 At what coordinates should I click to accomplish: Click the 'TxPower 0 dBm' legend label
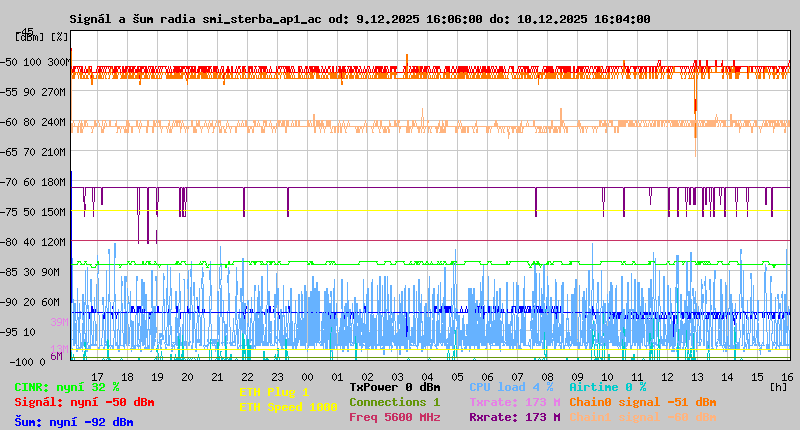pyautogui.click(x=395, y=387)
